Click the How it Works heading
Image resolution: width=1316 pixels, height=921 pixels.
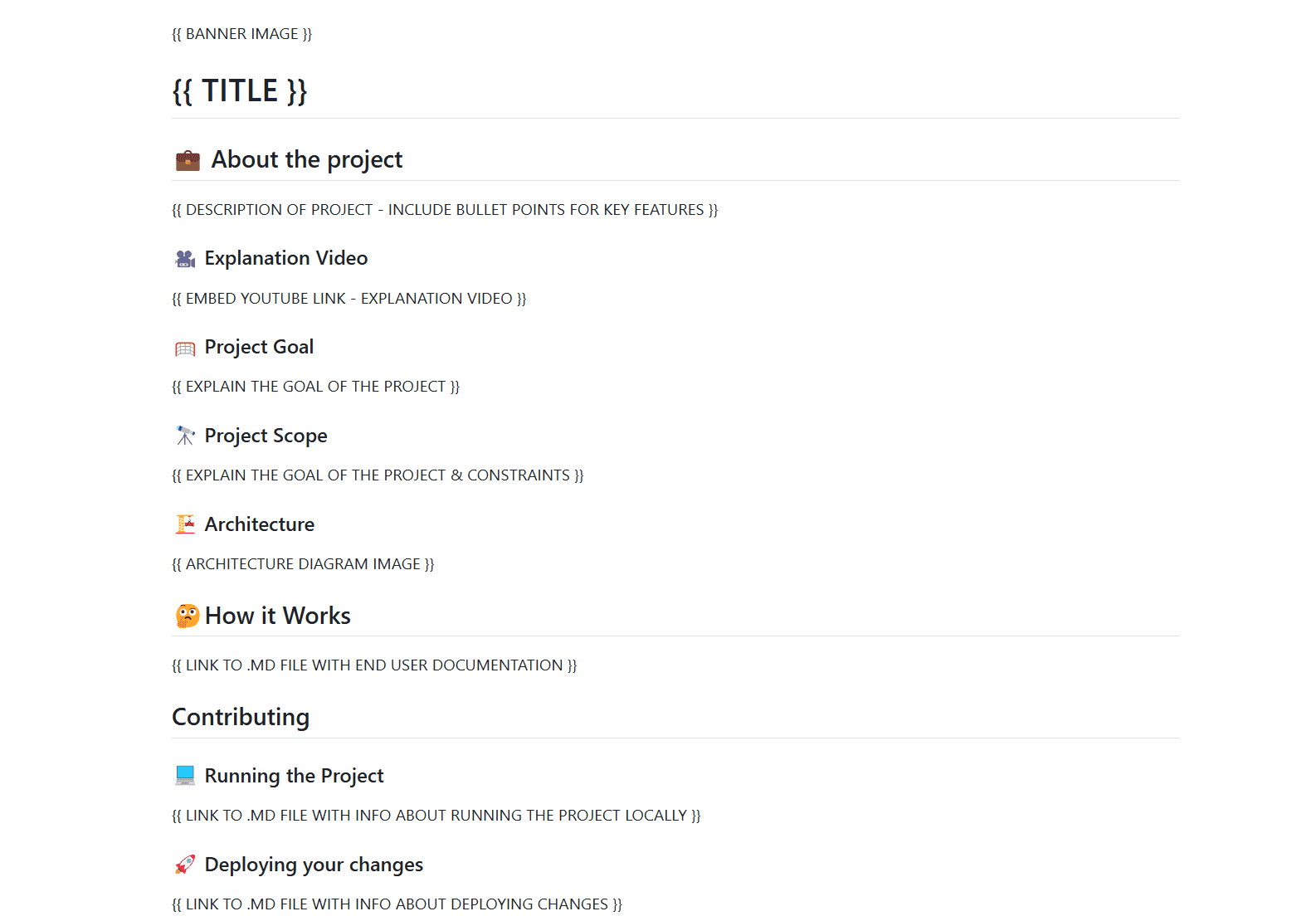(x=277, y=616)
